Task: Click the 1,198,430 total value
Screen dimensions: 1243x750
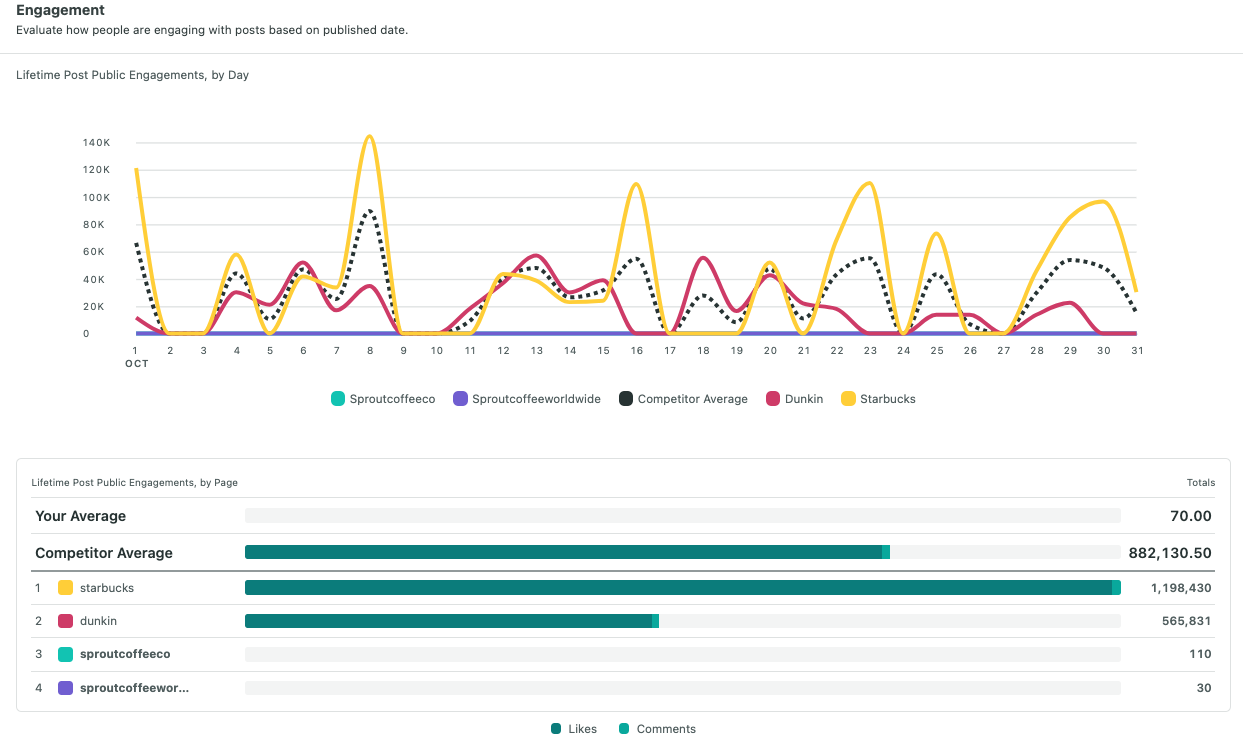Action: (1181, 588)
